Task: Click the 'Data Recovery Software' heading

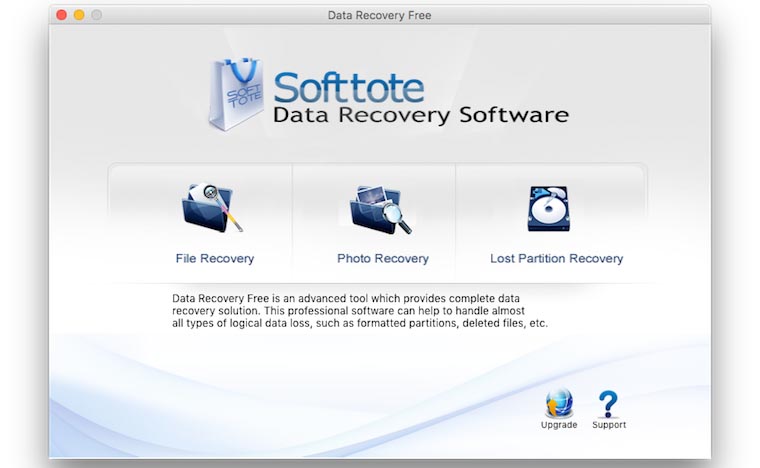Action: 421,115
